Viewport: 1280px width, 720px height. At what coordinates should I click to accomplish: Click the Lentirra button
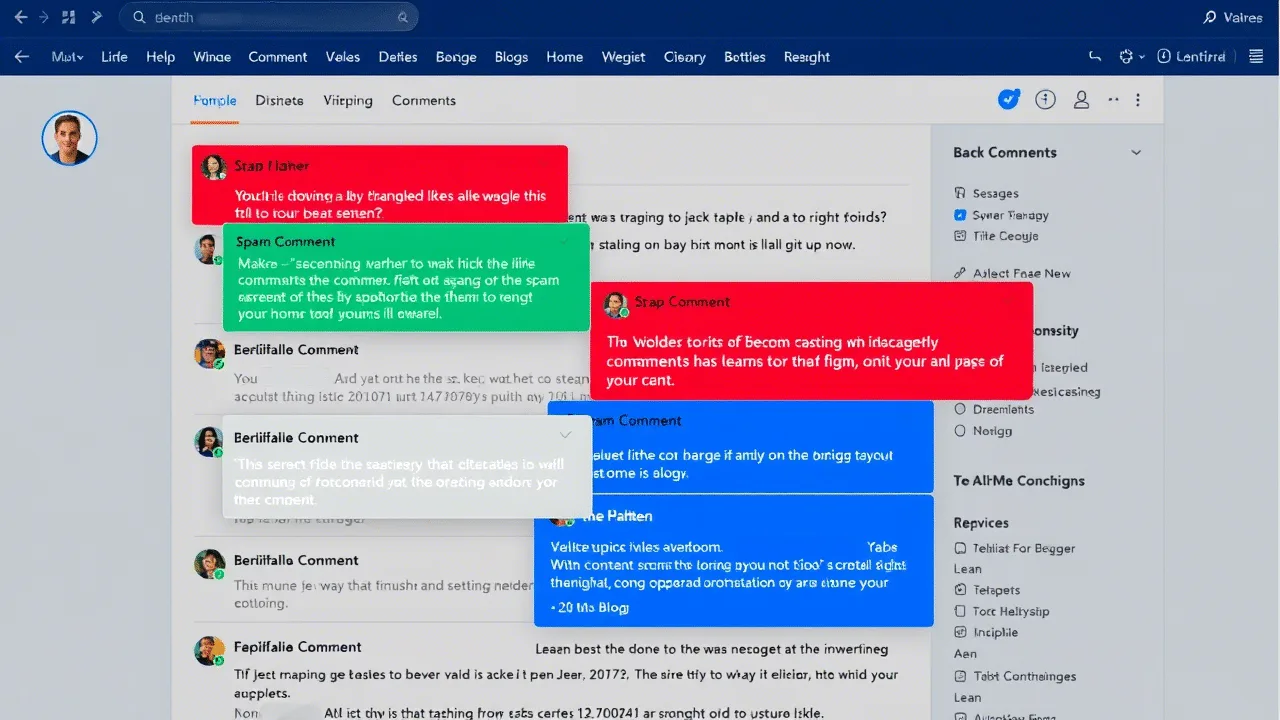[x=1191, y=57]
